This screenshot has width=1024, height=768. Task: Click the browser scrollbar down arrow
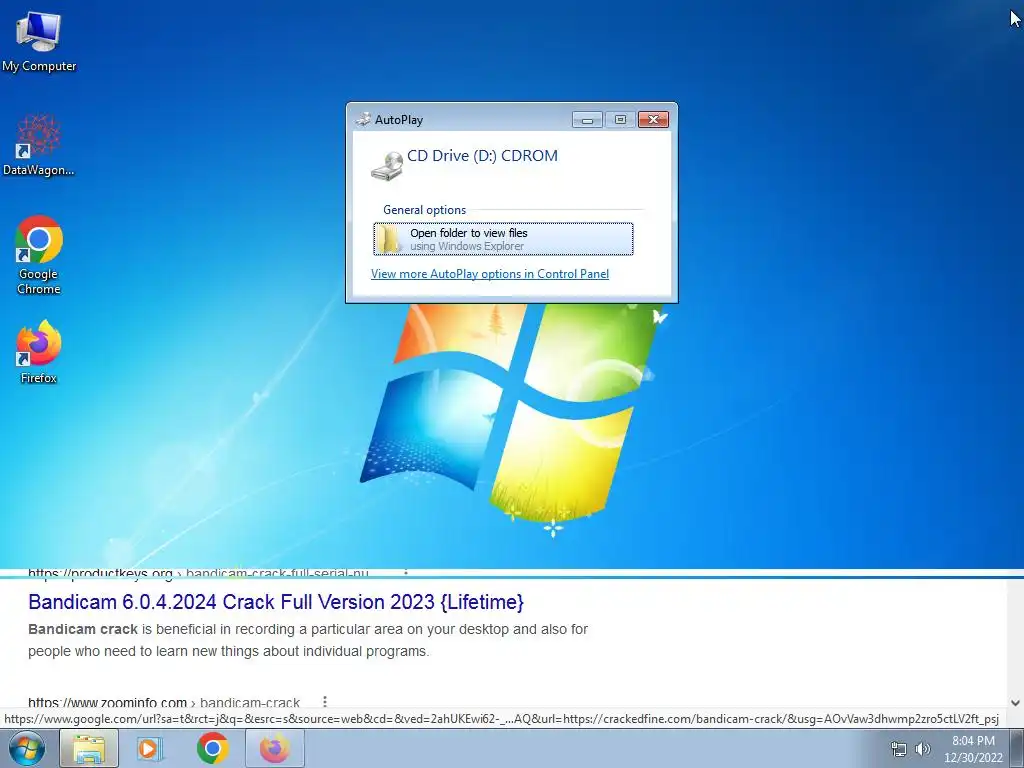pyautogui.click(x=1015, y=703)
